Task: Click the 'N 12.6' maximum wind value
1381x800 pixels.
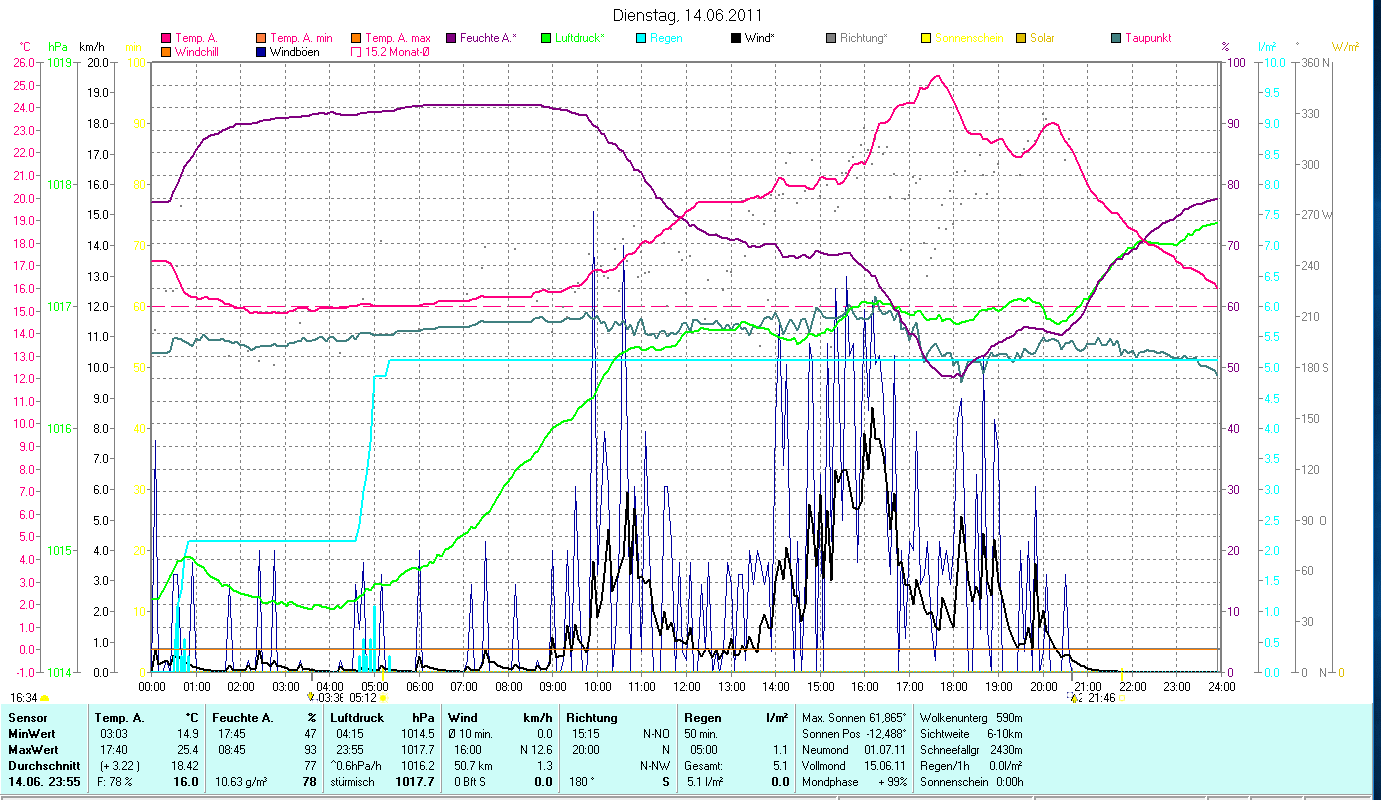Action: tap(536, 750)
